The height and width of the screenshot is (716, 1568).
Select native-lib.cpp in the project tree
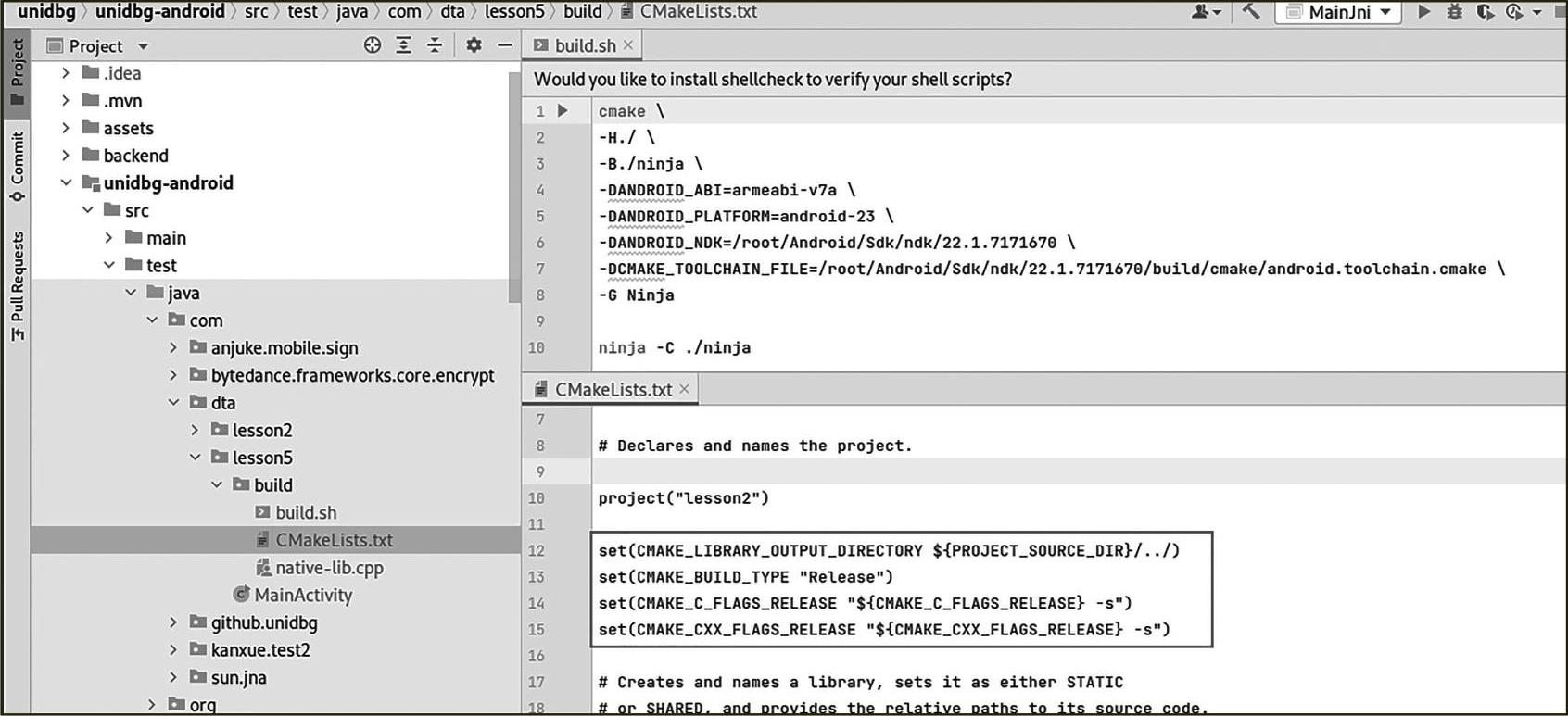tap(329, 568)
